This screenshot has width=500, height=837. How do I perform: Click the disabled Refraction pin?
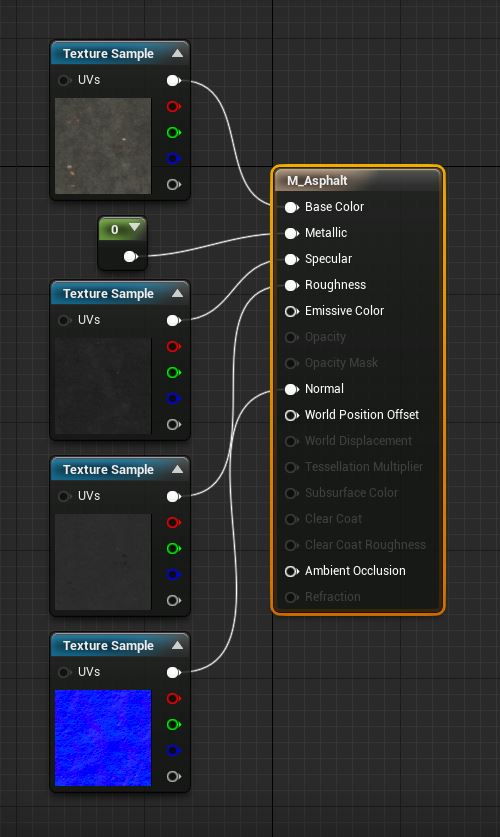291,597
